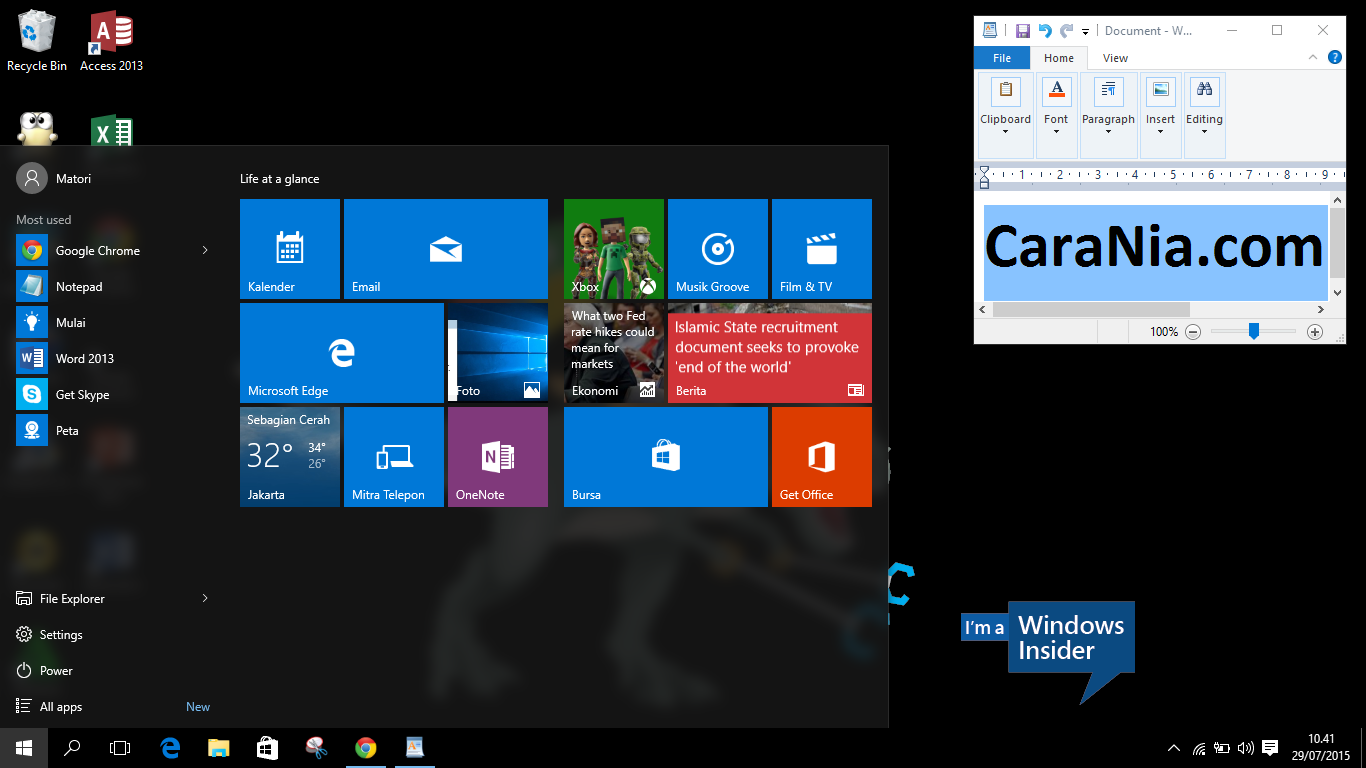Toggle the Start menu closed via Start button
The image size is (1366, 768).
point(22,747)
